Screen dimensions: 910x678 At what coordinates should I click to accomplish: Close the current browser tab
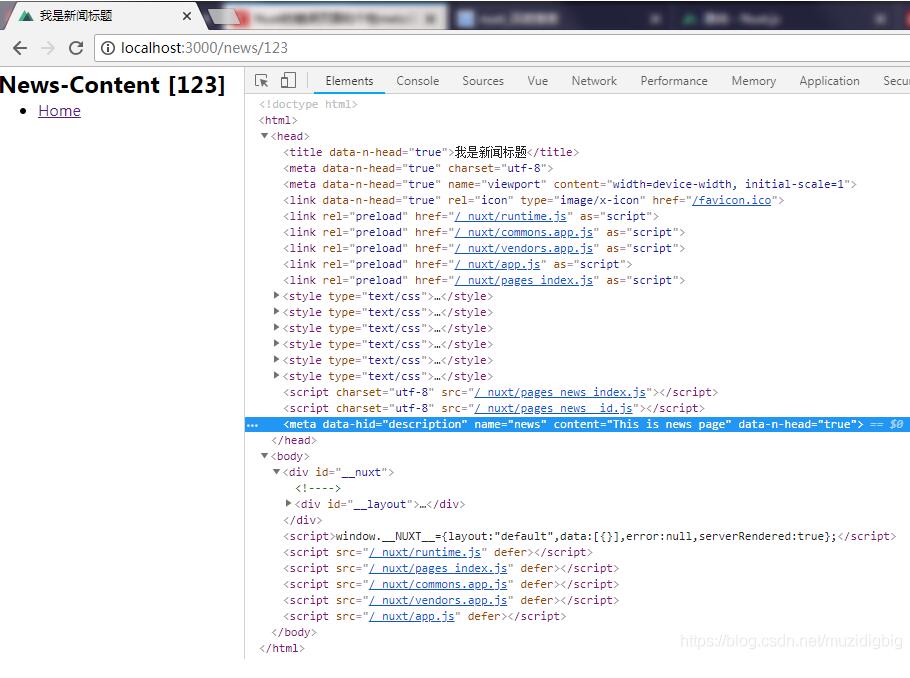[x=187, y=16]
